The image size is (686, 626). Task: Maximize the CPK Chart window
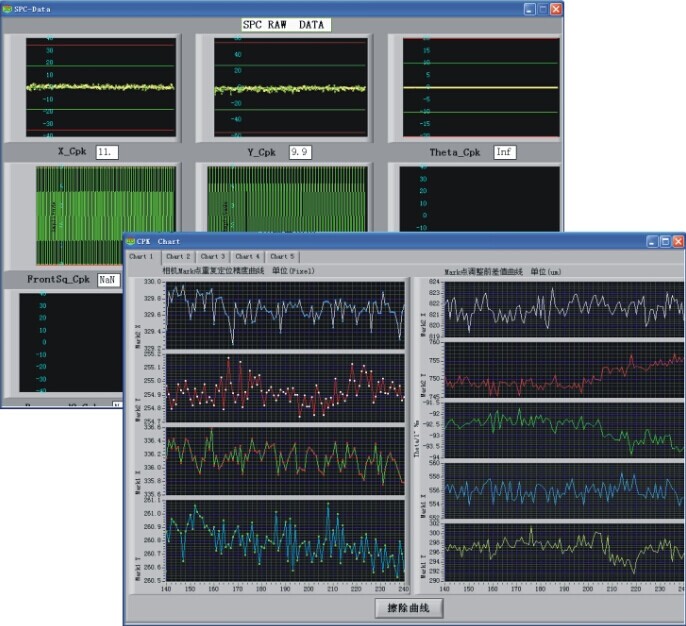(x=664, y=242)
